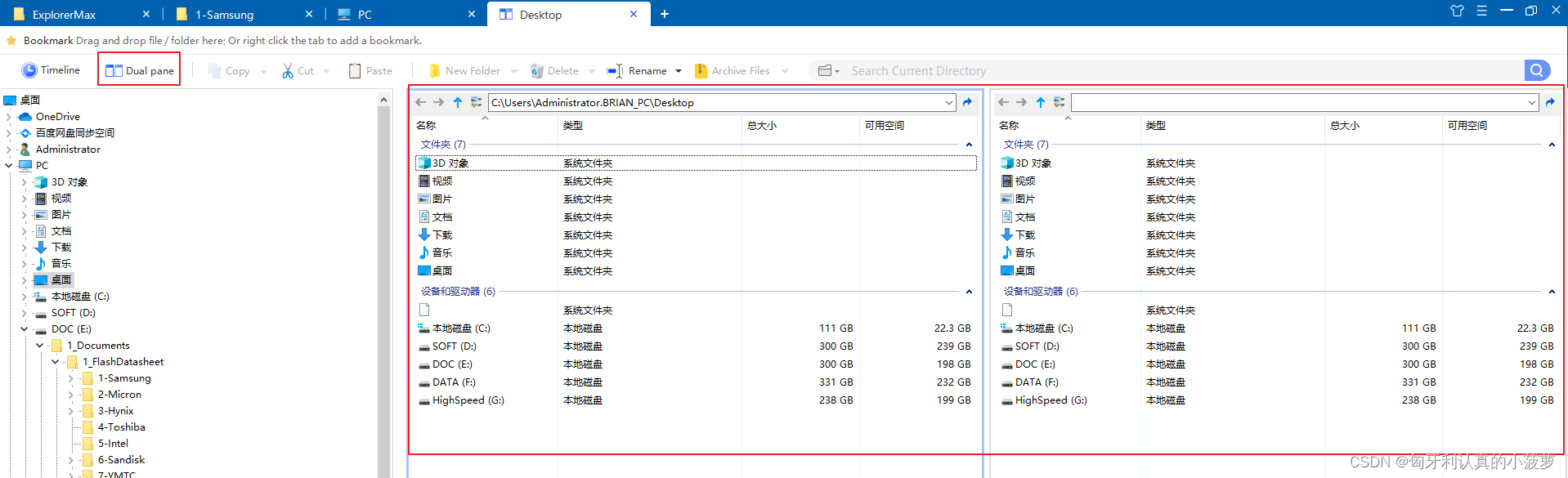The image size is (1568, 478).
Task: Open the search scope dropdown icon
Action: point(829,71)
